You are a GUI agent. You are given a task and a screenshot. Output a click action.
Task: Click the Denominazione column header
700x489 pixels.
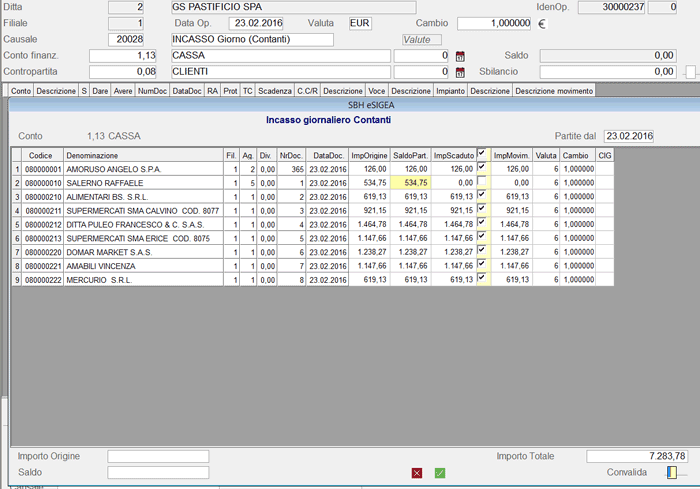pyautogui.click(x=143, y=155)
